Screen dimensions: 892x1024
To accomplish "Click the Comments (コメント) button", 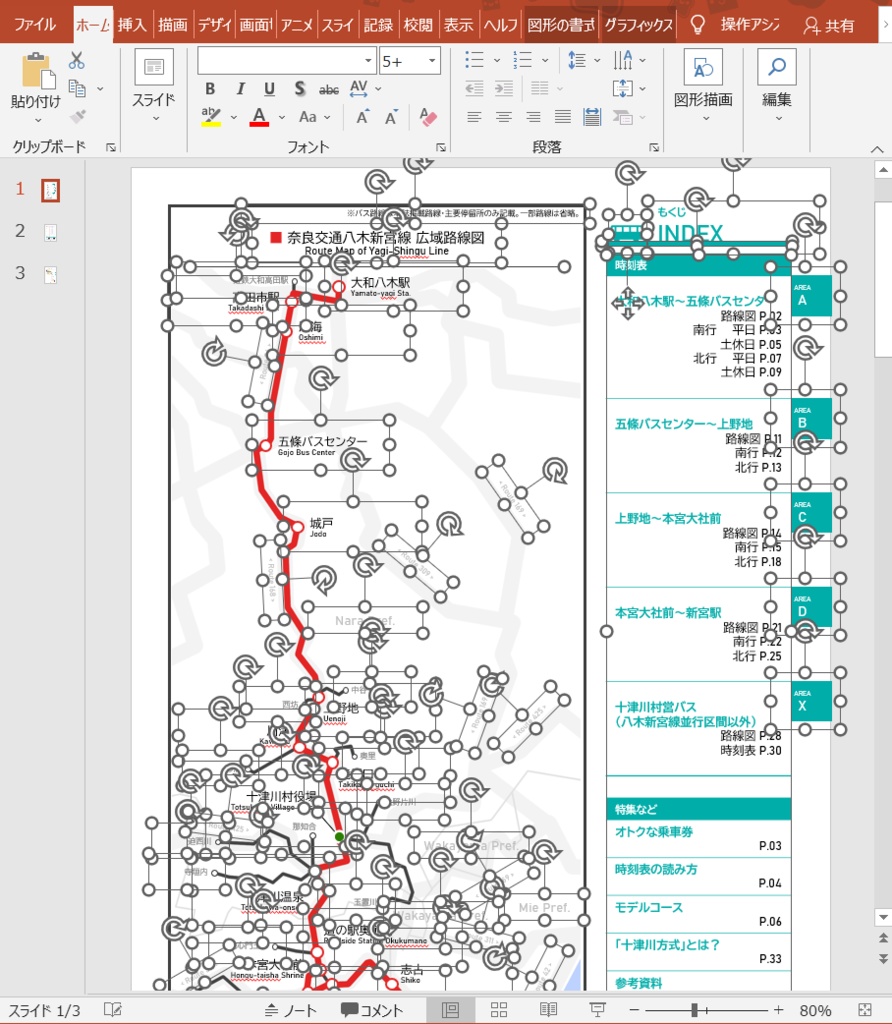I will (x=372, y=1010).
